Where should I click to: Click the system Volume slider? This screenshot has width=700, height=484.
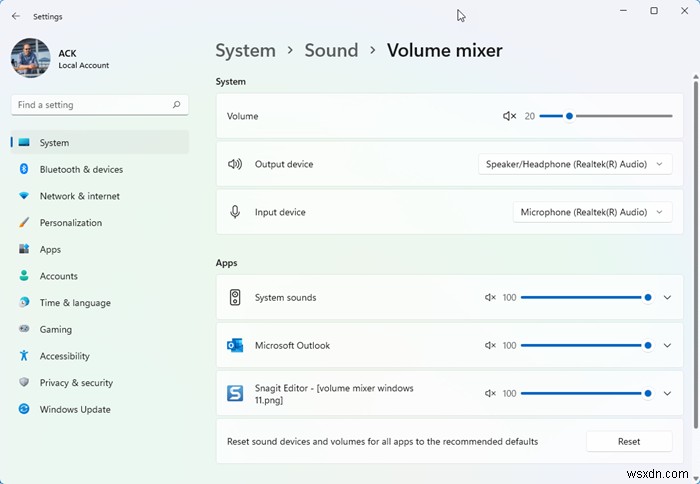pyautogui.click(x=605, y=116)
